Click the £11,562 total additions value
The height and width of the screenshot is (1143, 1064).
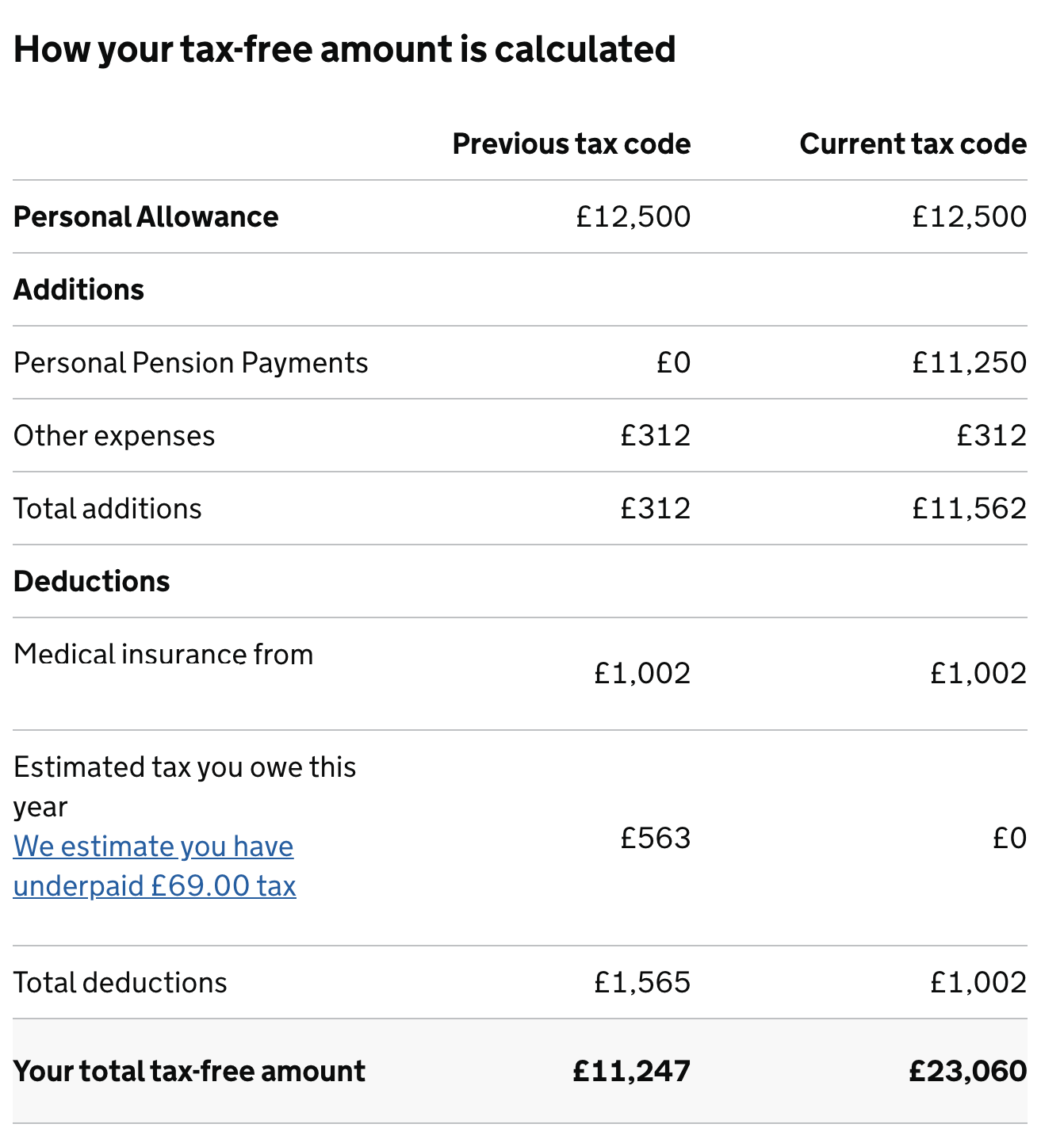click(x=969, y=509)
